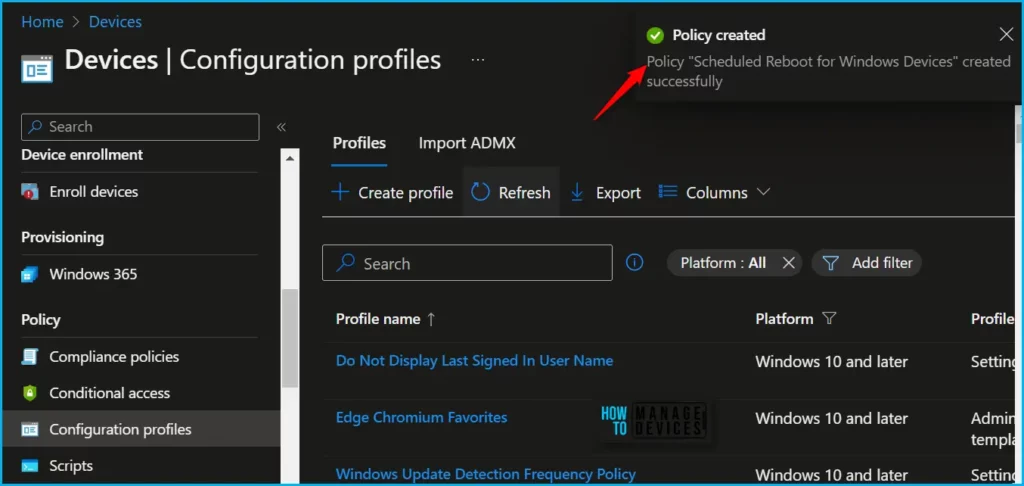Click Windows 10 and later in Do Not Display row
1024x486 pixels.
click(831, 361)
